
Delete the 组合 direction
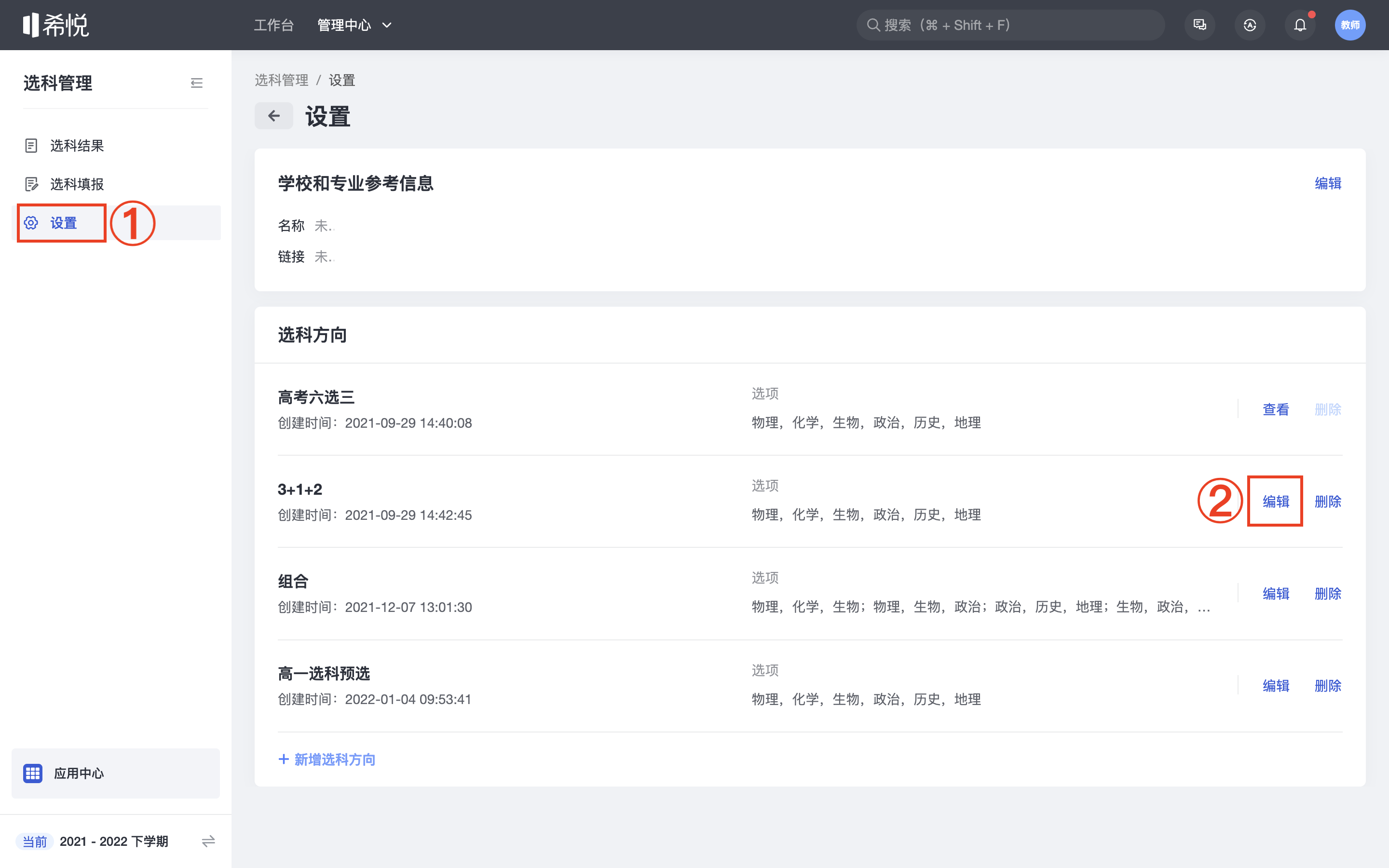point(1328,594)
